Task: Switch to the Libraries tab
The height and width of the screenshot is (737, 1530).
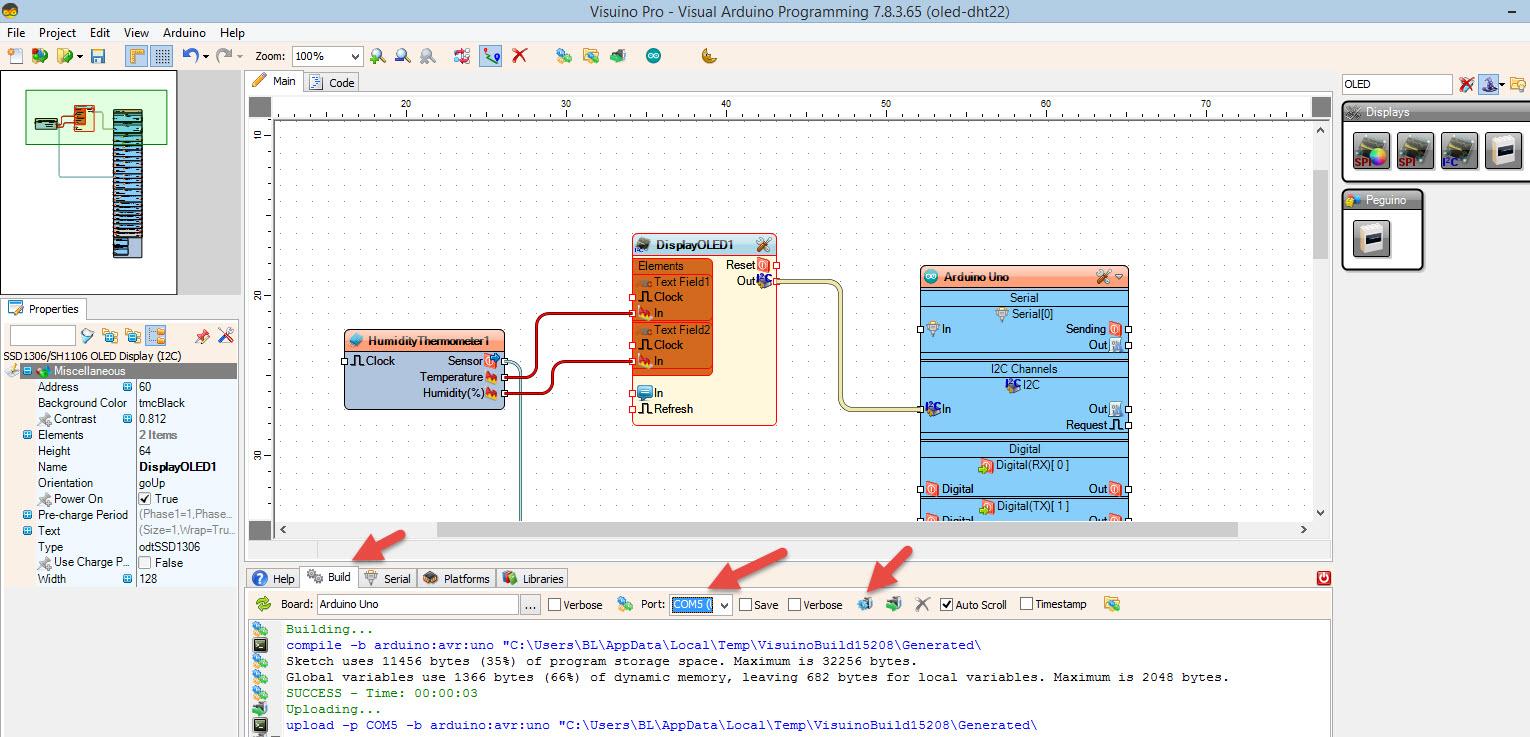Action: (x=533, y=578)
